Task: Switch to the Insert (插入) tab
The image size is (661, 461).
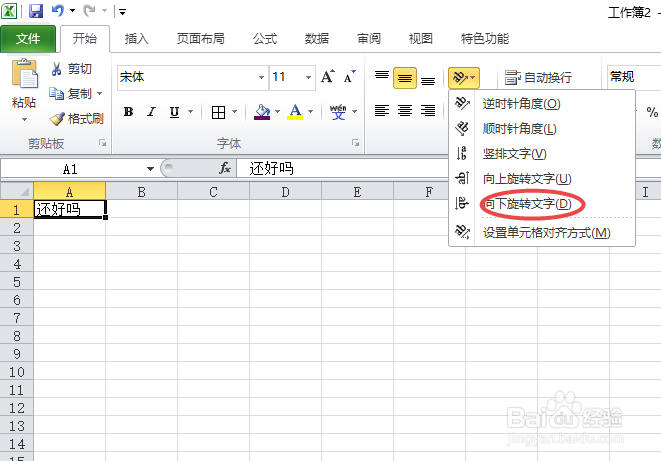Action: [x=137, y=39]
